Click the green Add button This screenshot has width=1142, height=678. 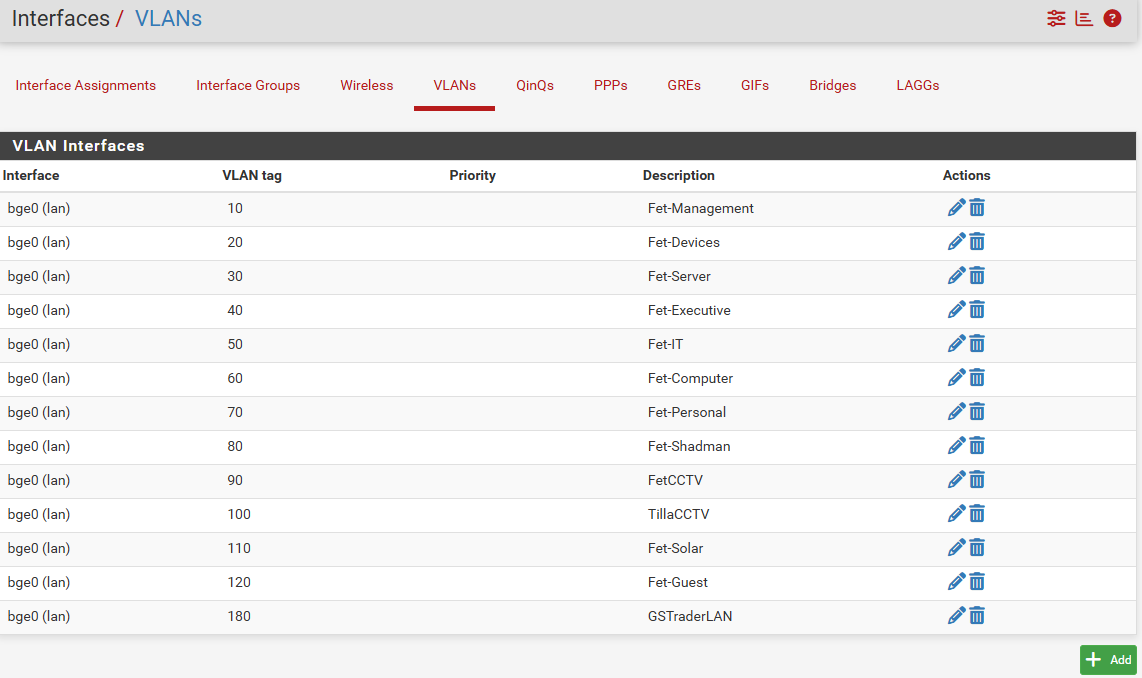pyautogui.click(x=1108, y=660)
